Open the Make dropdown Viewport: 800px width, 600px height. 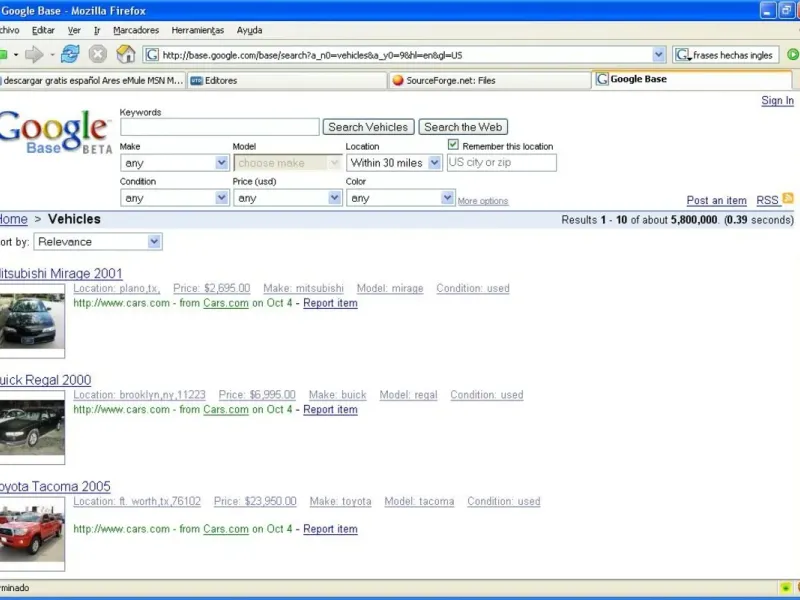coord(175,163)
